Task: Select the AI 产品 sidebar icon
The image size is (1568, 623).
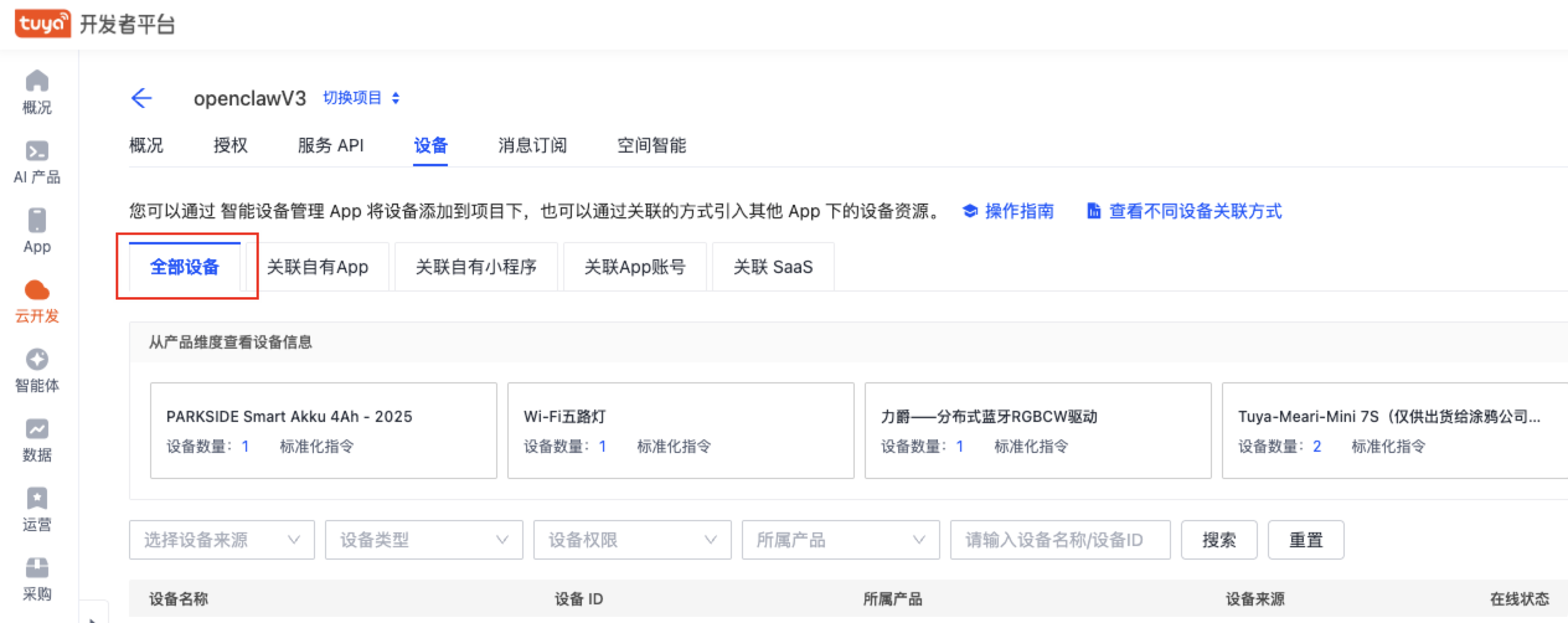Action: [37, 160]
